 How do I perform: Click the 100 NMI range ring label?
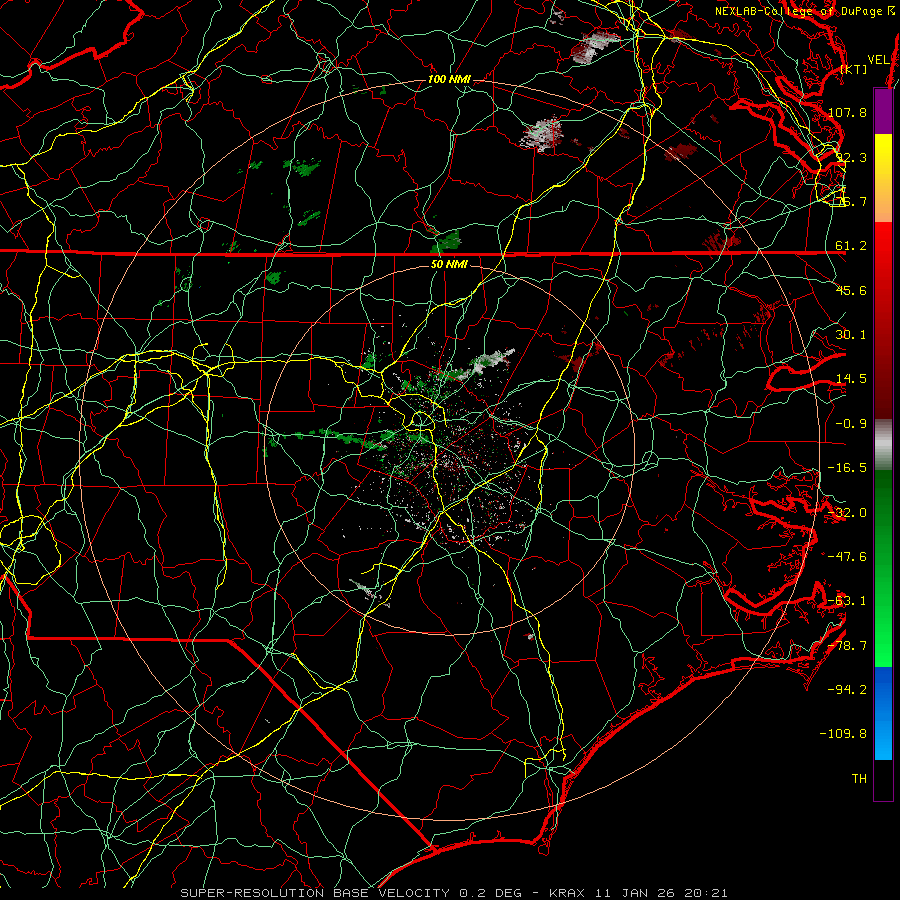(449, 79)
